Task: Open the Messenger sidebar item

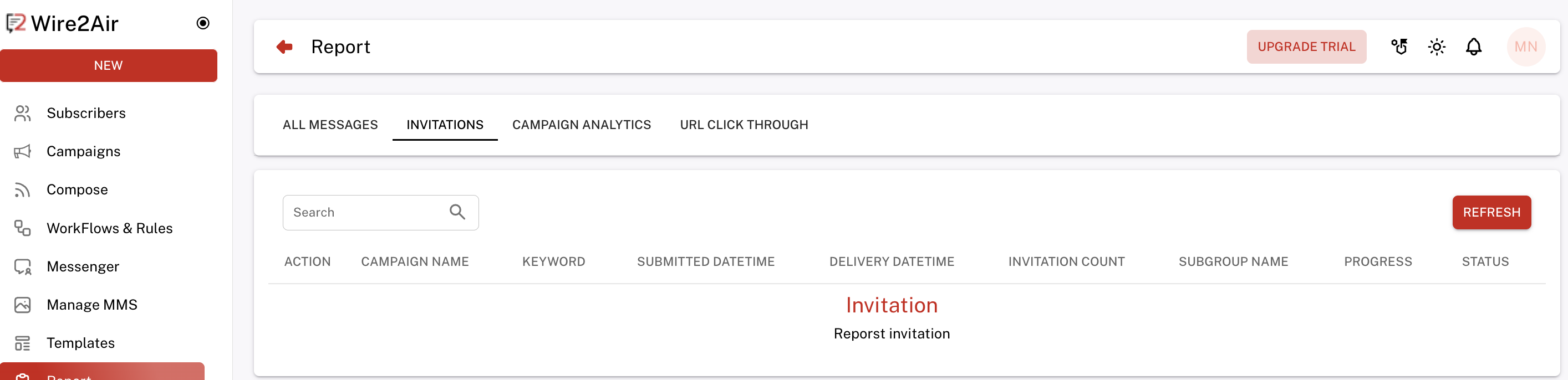Action: pos(83,266)
